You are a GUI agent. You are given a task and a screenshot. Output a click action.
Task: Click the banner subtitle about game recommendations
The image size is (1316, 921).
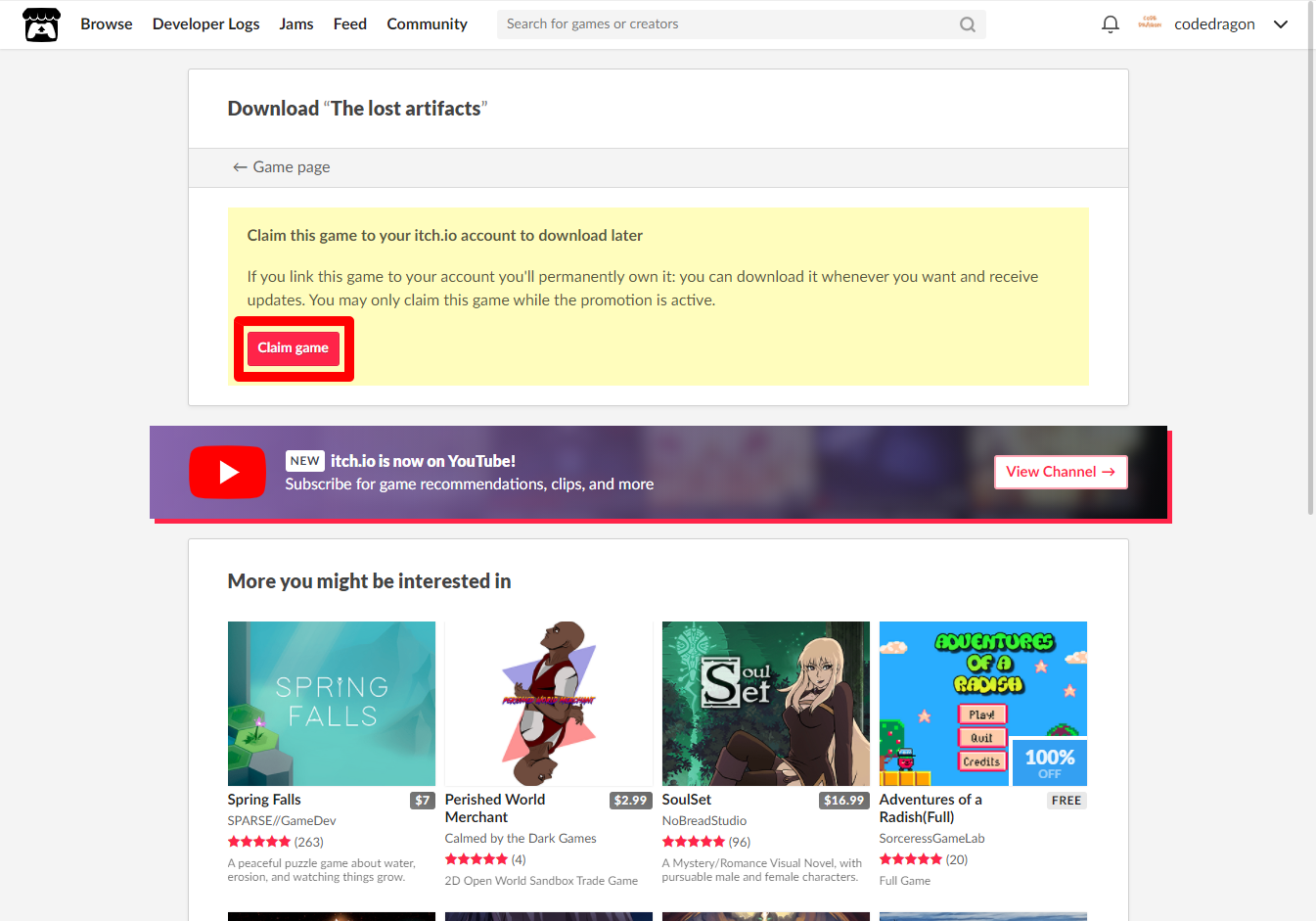[470, 484]
